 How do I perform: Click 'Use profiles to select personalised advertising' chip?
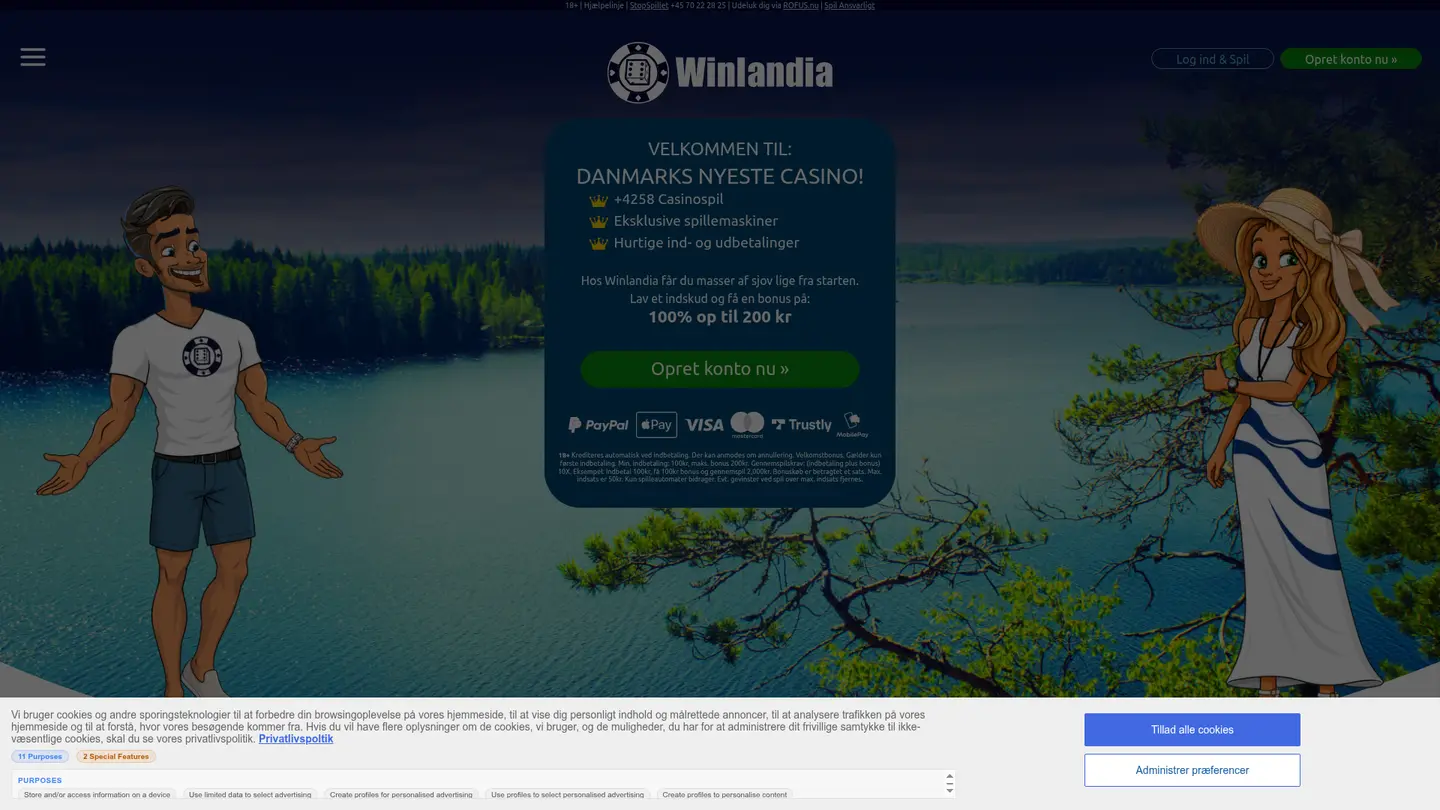pyautogui.click(x=567, y=794)
